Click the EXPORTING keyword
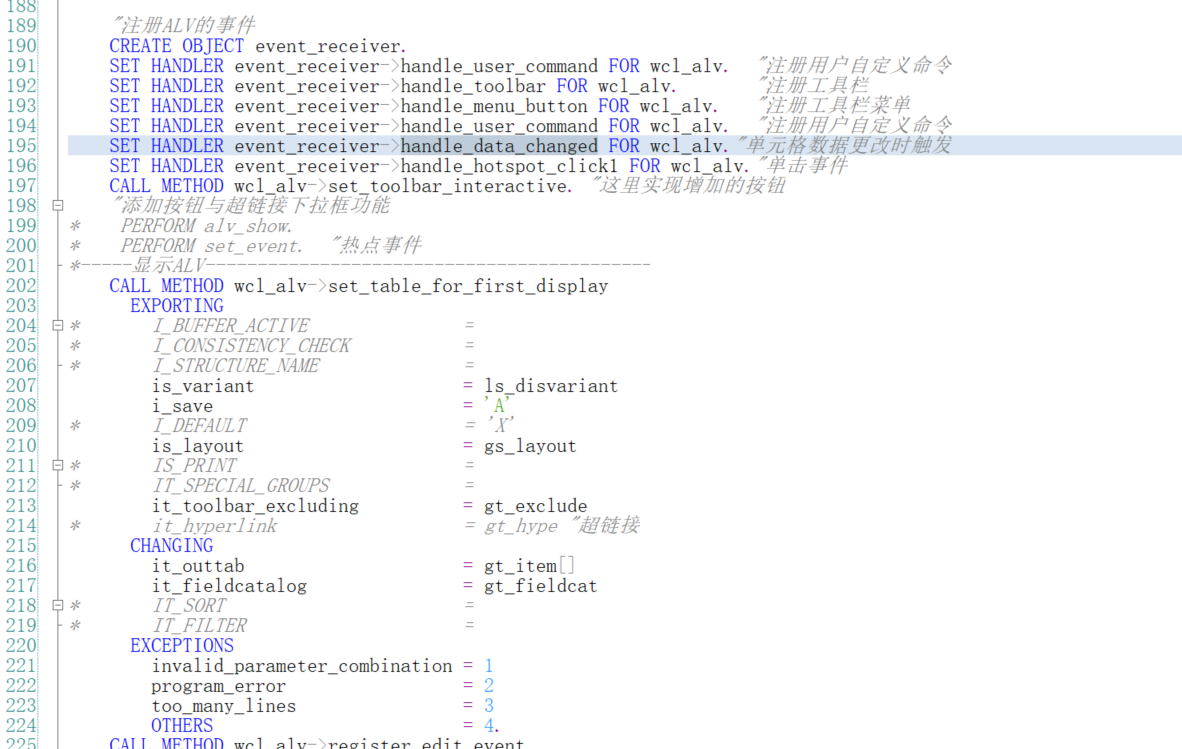This screenshot has width=1182, height=749. pos(176,306)
